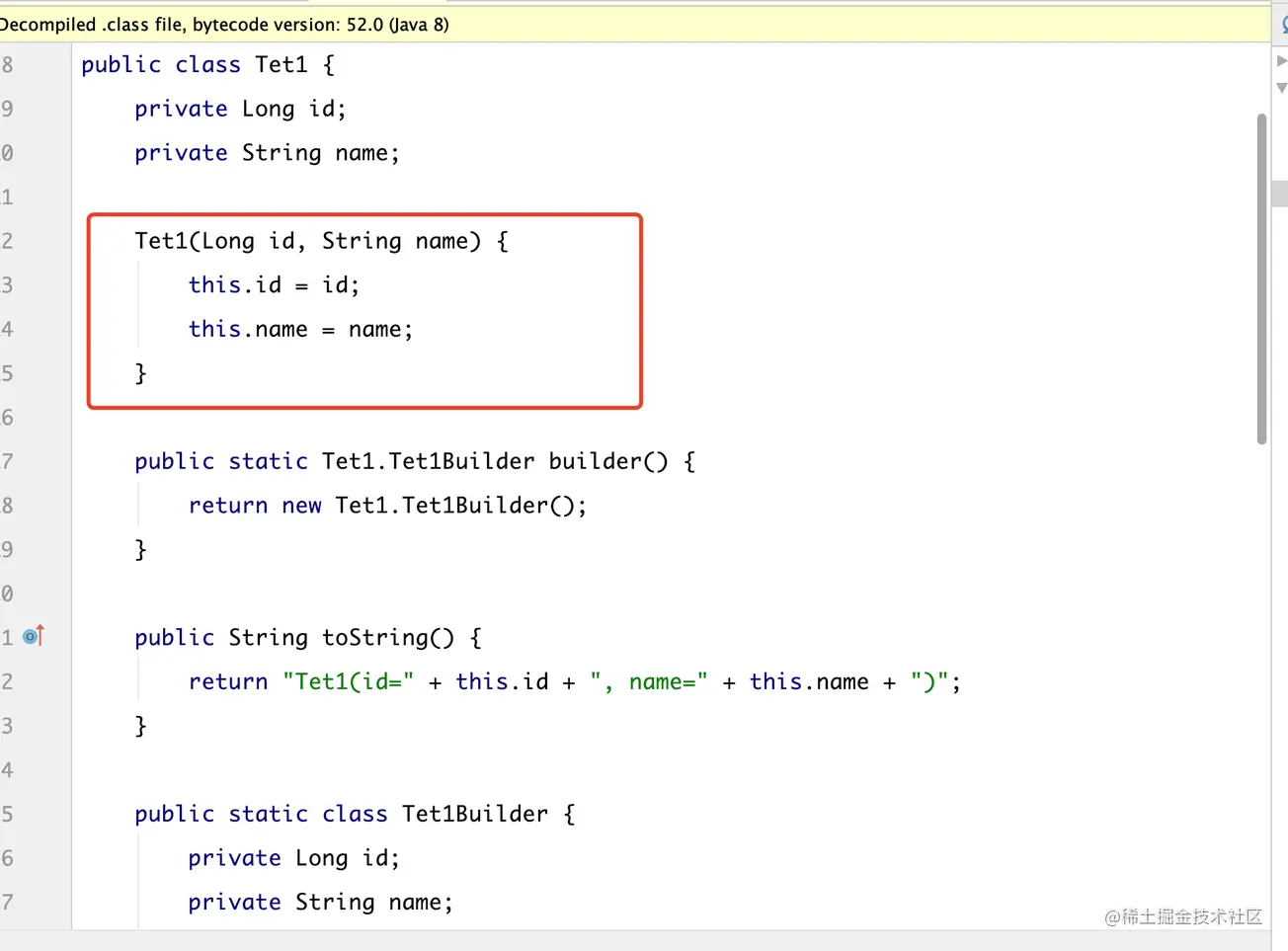Viewport: 1288px width, 951px height.
Task: Click Tet1 class name in class declaration
Action: [282, 65]
